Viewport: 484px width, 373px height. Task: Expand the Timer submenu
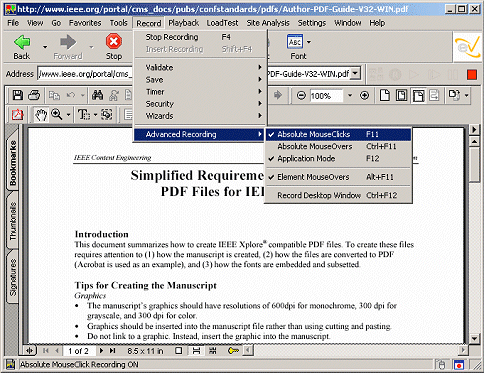[200, 92]
